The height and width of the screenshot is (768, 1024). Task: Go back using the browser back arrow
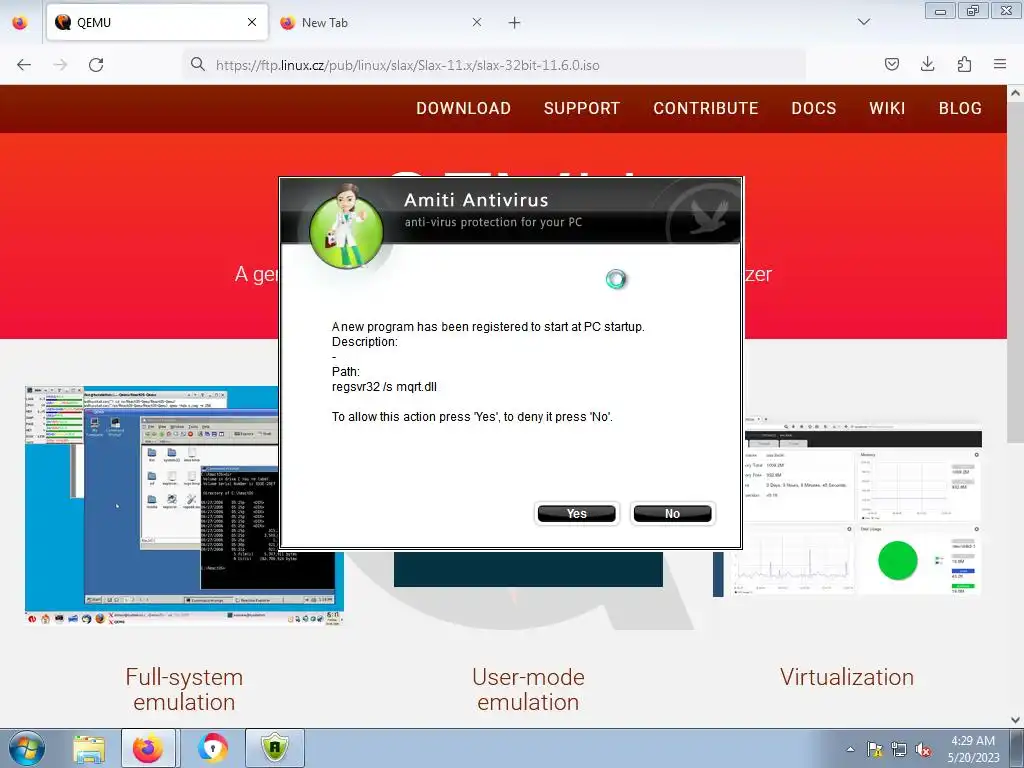click(x=24, y=65)
